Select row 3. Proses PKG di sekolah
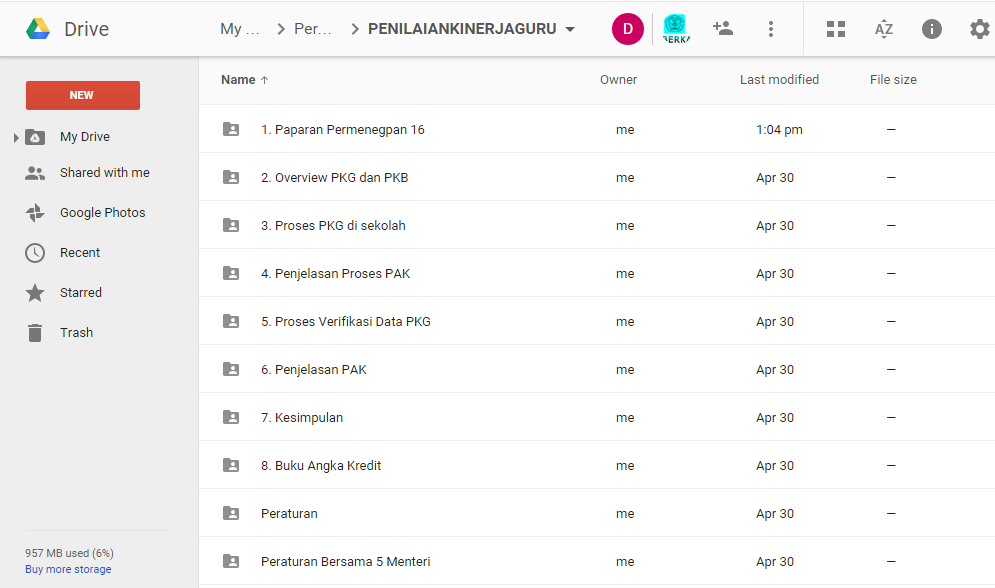The height and width of the screenshot is (588, 995). [x=596, y=225]
